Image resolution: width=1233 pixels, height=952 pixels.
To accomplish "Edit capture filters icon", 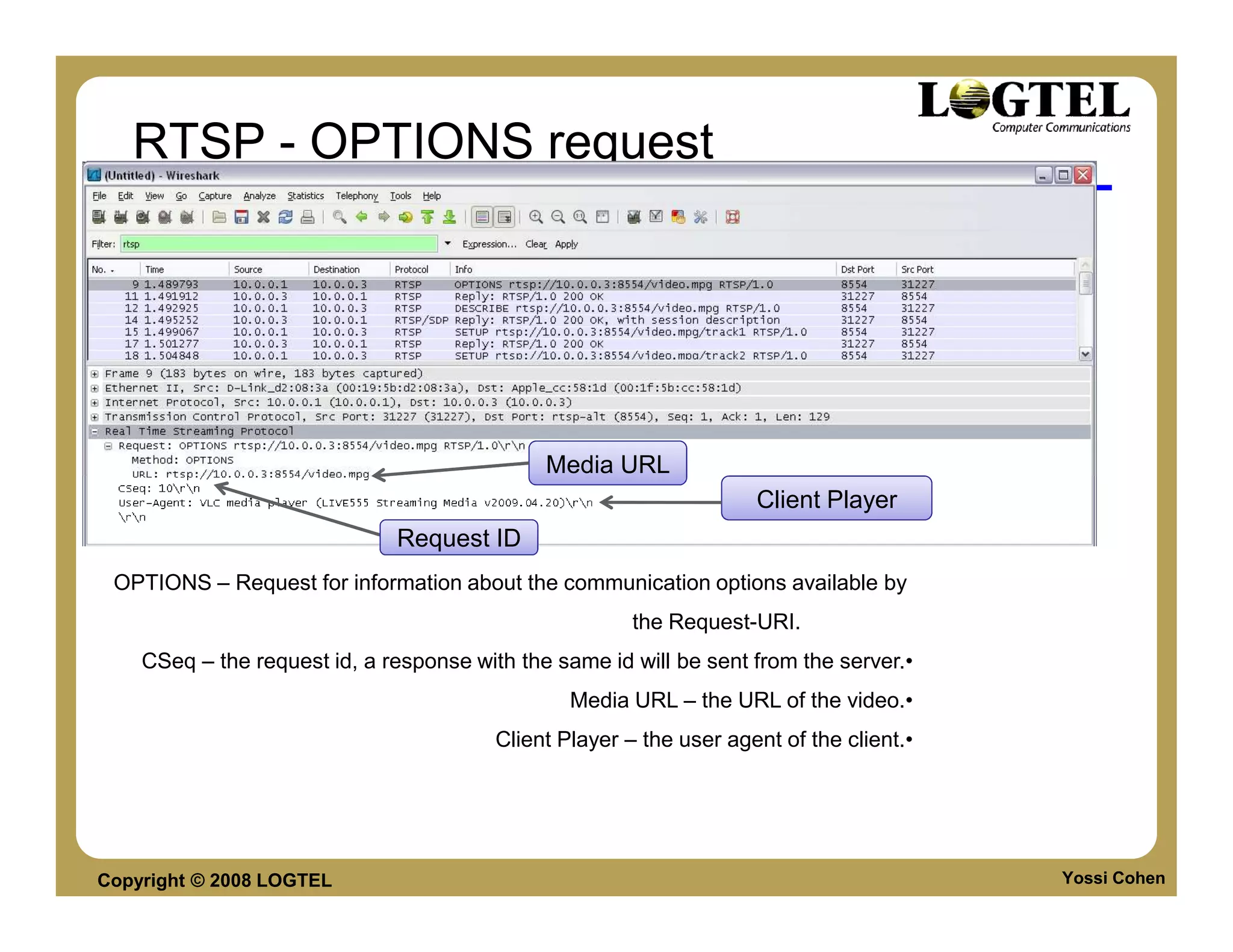I will 634,217.
